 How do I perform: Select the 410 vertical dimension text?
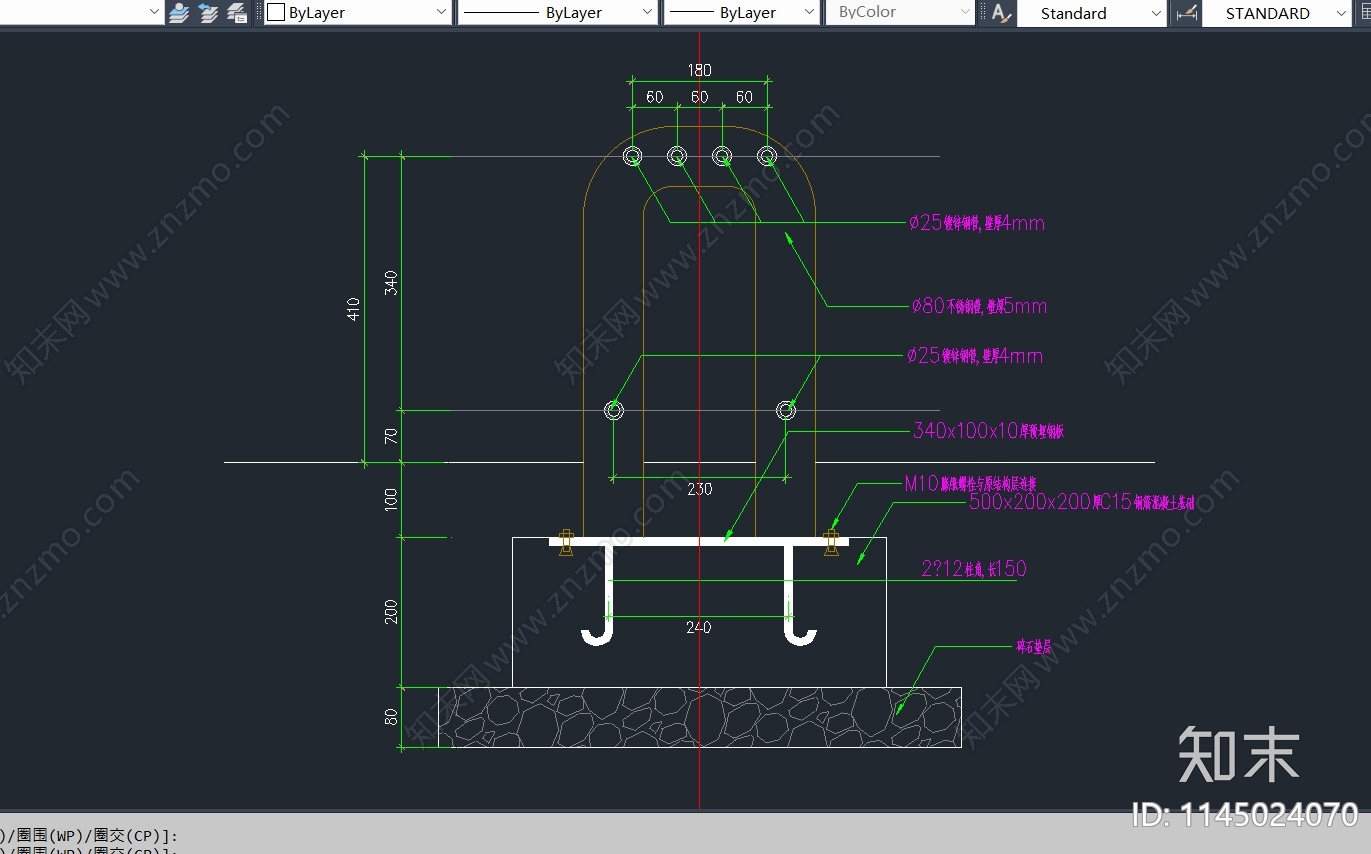353,309
